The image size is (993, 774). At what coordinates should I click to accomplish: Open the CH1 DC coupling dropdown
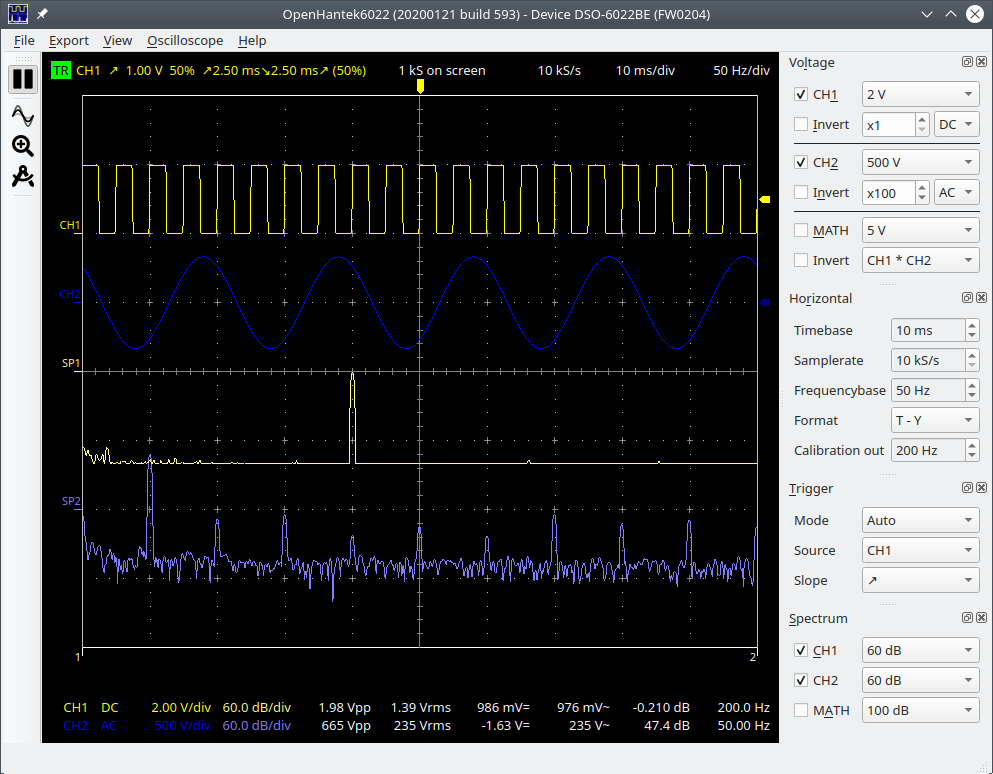[x=957, y=125]
